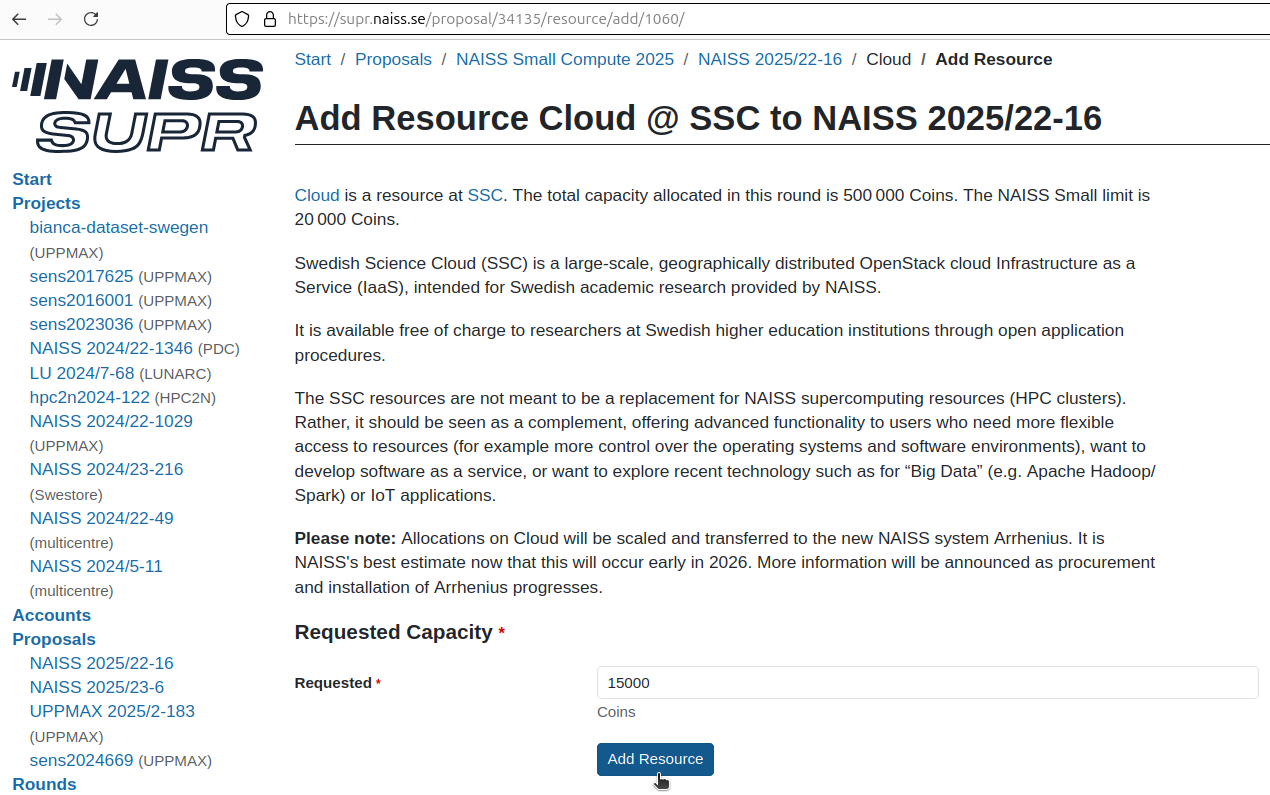Open the tracking protection shield icon

(x=240, y=18)
